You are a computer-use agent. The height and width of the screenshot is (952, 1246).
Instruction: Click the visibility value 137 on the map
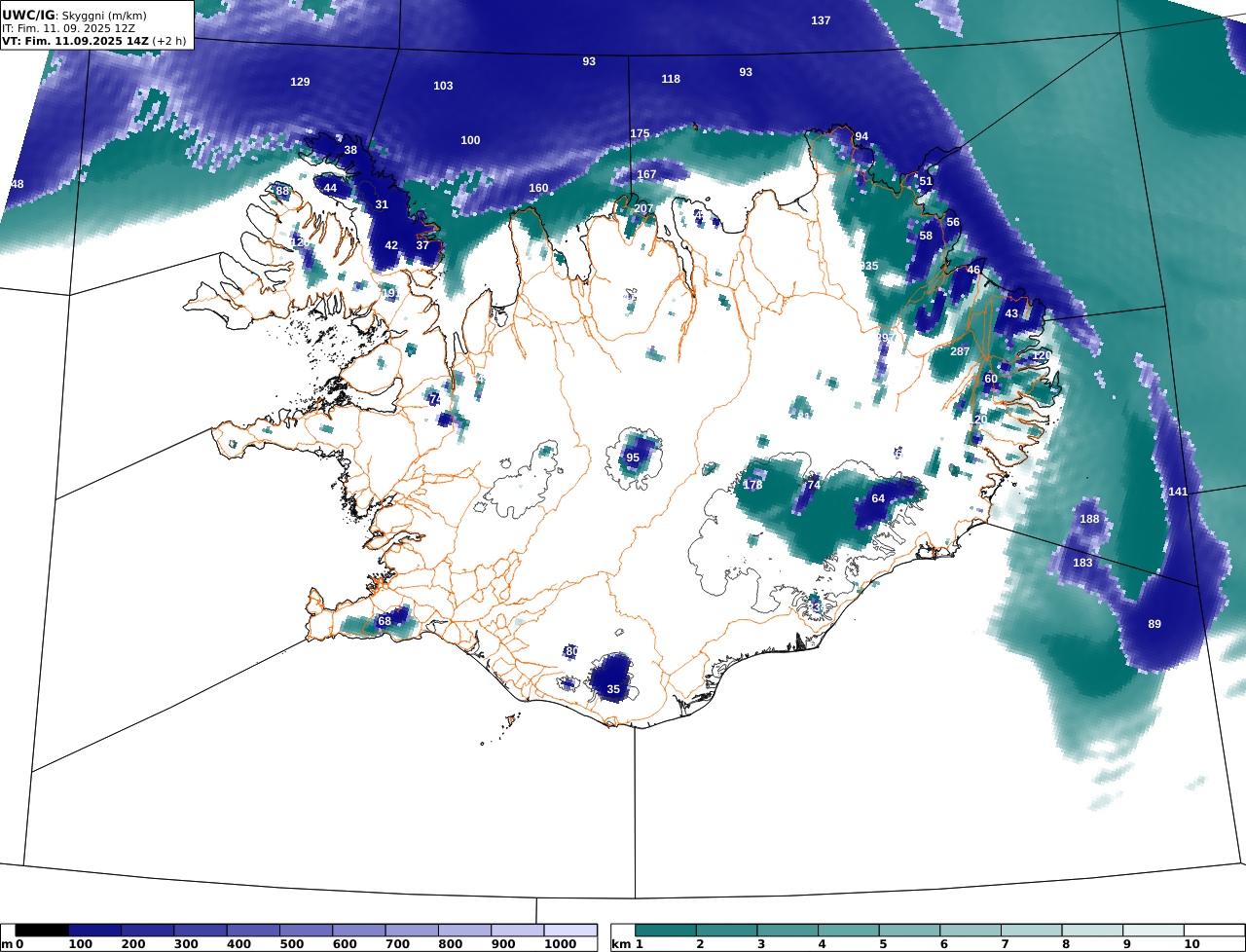tap(821, 20)
